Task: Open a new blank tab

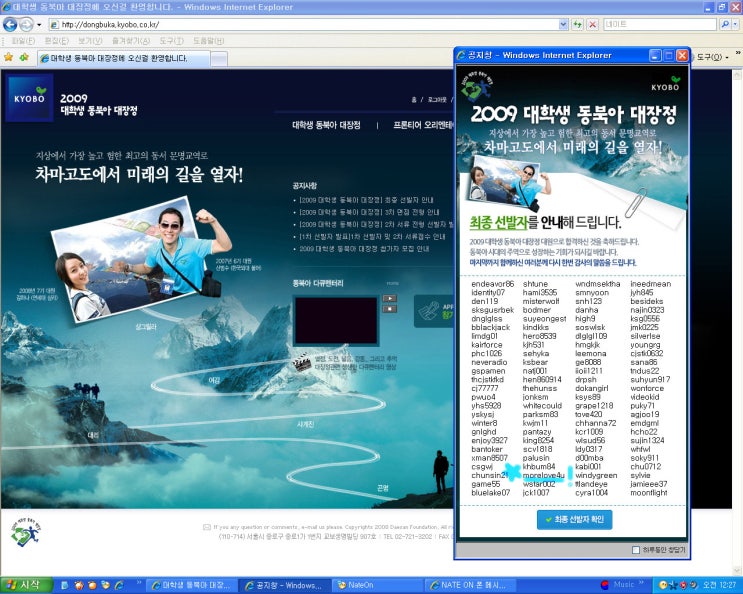Action: [x=218, y=59]
